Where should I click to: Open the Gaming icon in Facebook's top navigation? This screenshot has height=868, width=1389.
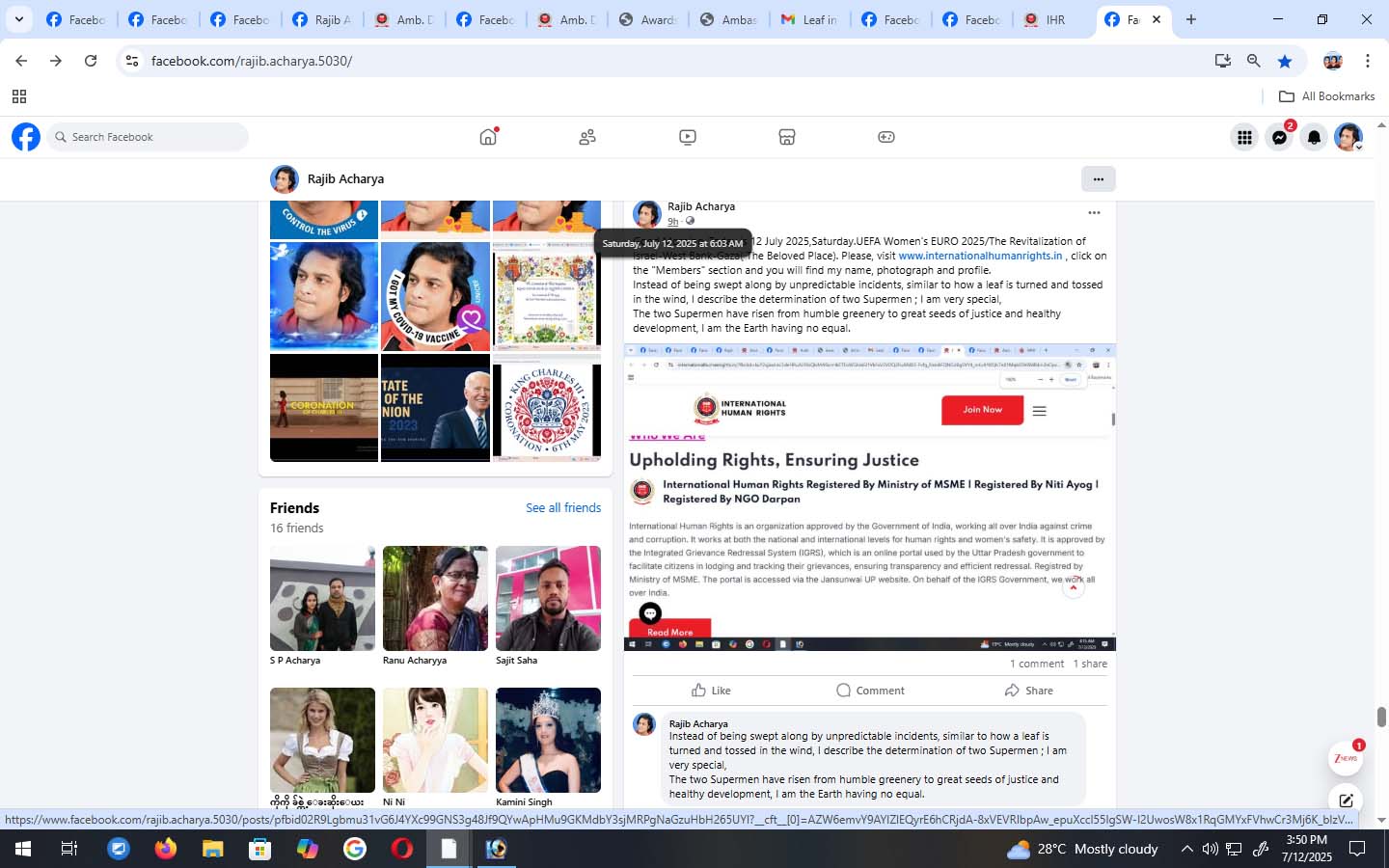coord(886,137)
